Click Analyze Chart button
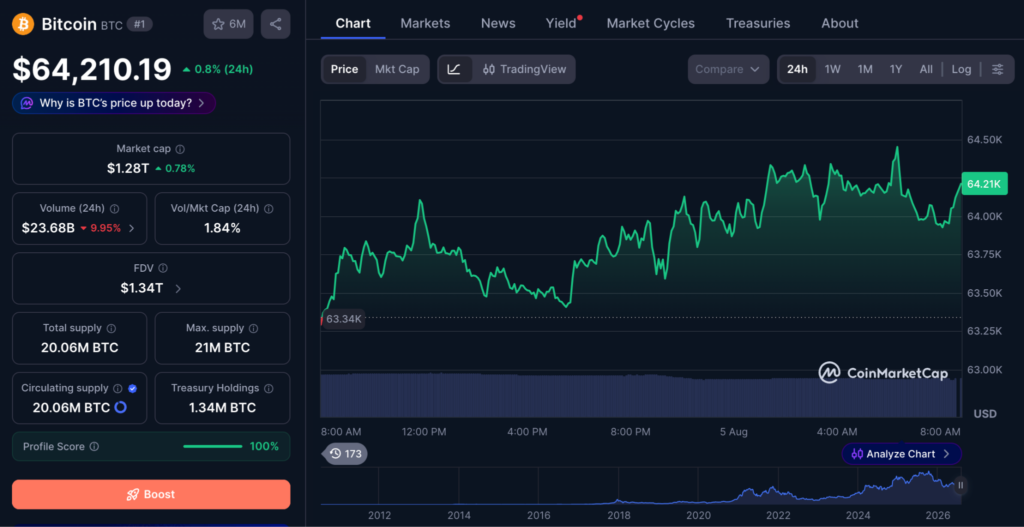Screen dimensions: 1024x527 [901, 454]
